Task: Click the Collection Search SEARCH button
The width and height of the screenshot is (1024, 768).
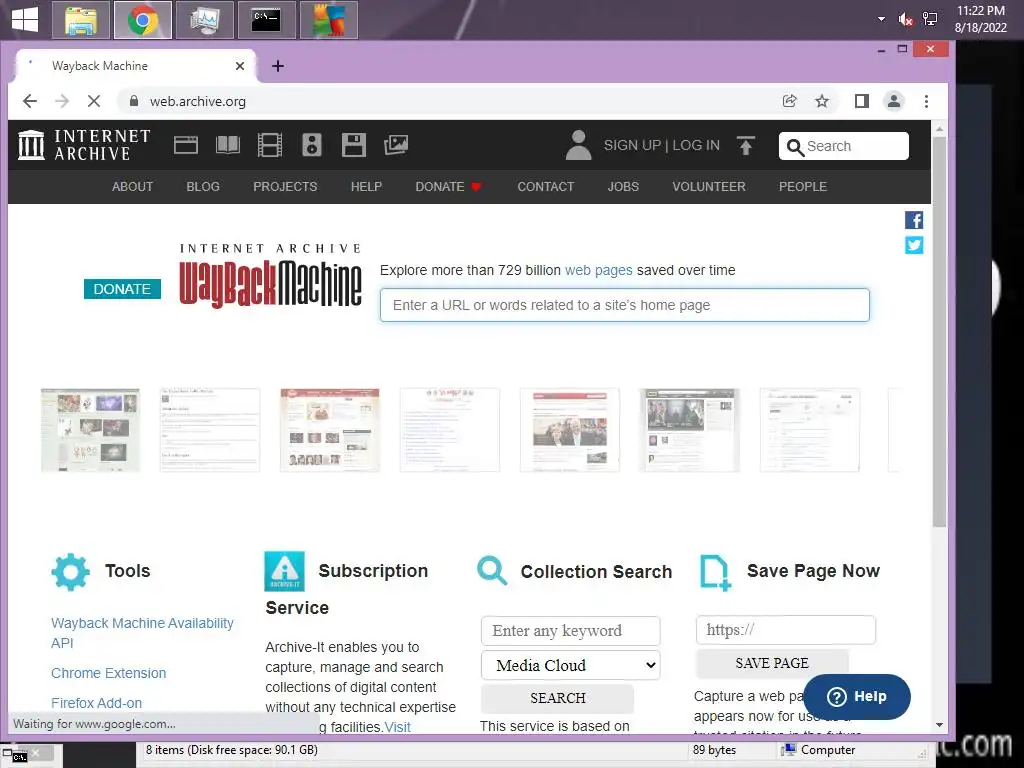Action: 558,698
